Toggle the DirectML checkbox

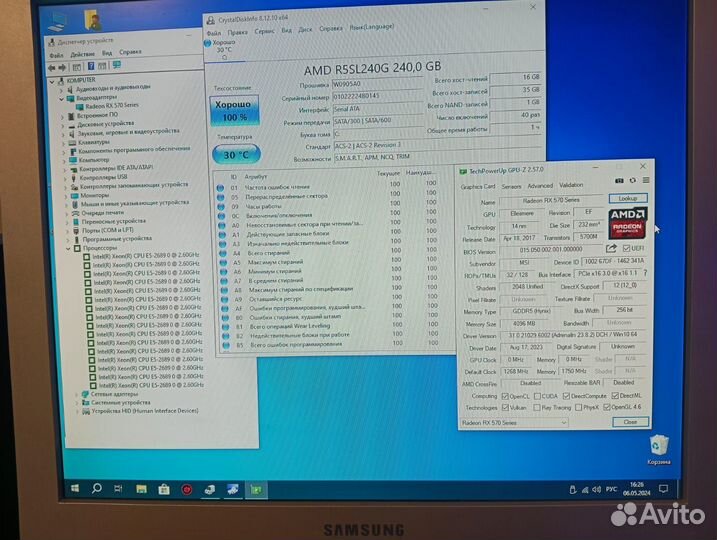(x=615, y=396)
